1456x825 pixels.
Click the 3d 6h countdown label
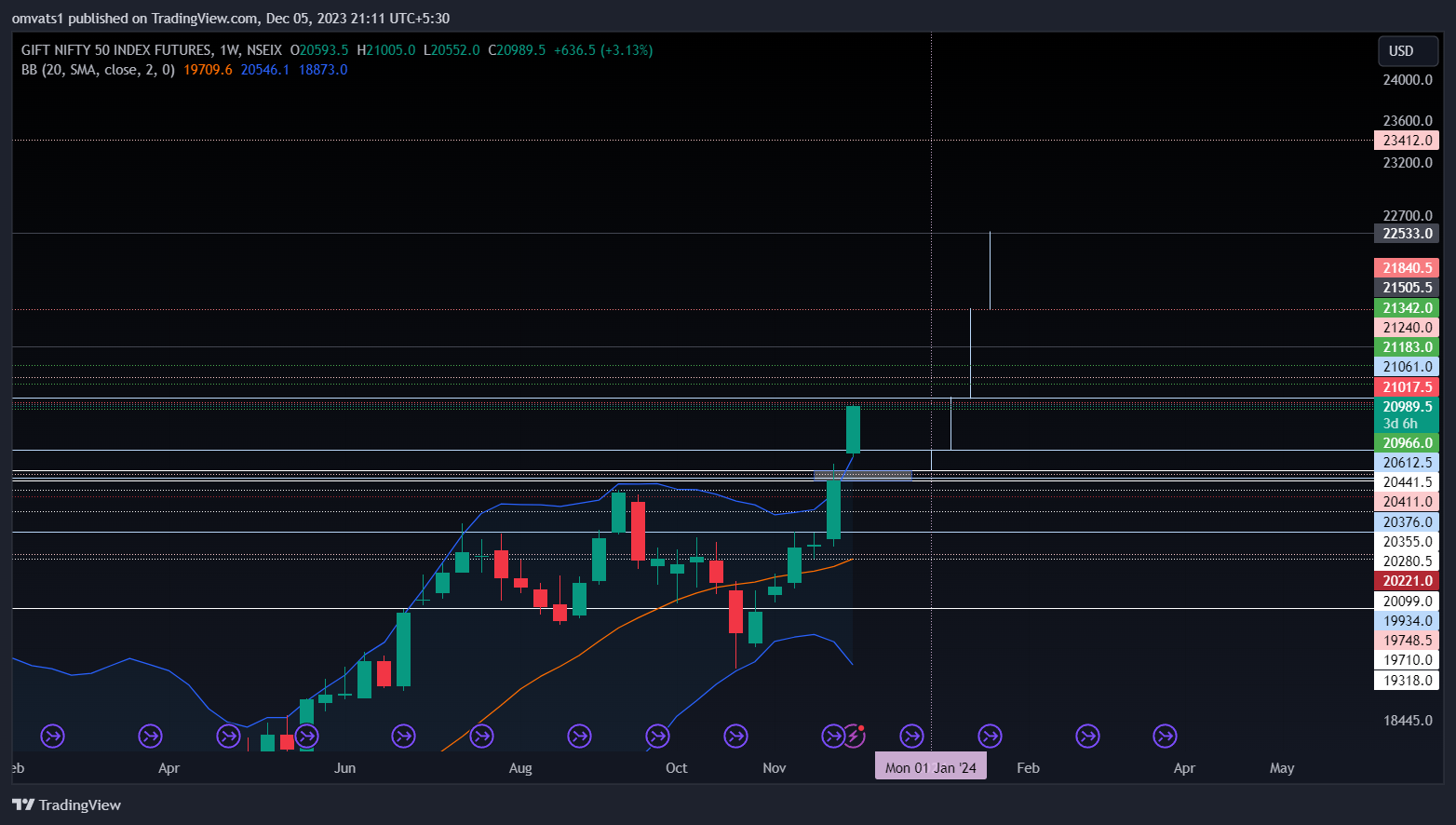pyautogui.click(x=1400, y=424)
